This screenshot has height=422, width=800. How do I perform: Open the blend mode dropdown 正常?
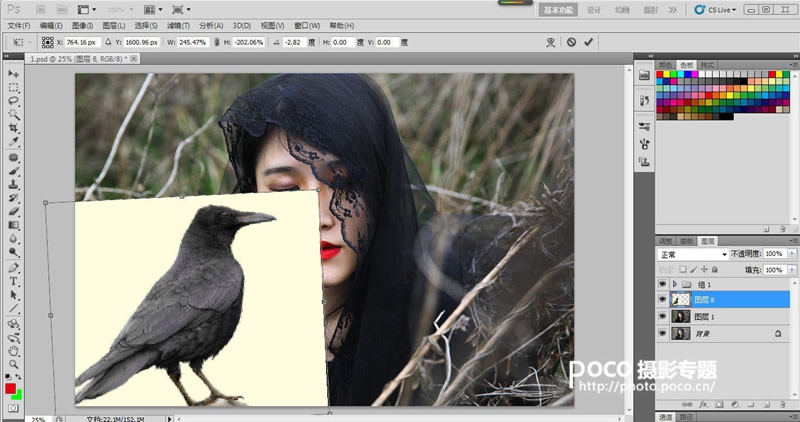coord(693,254)
